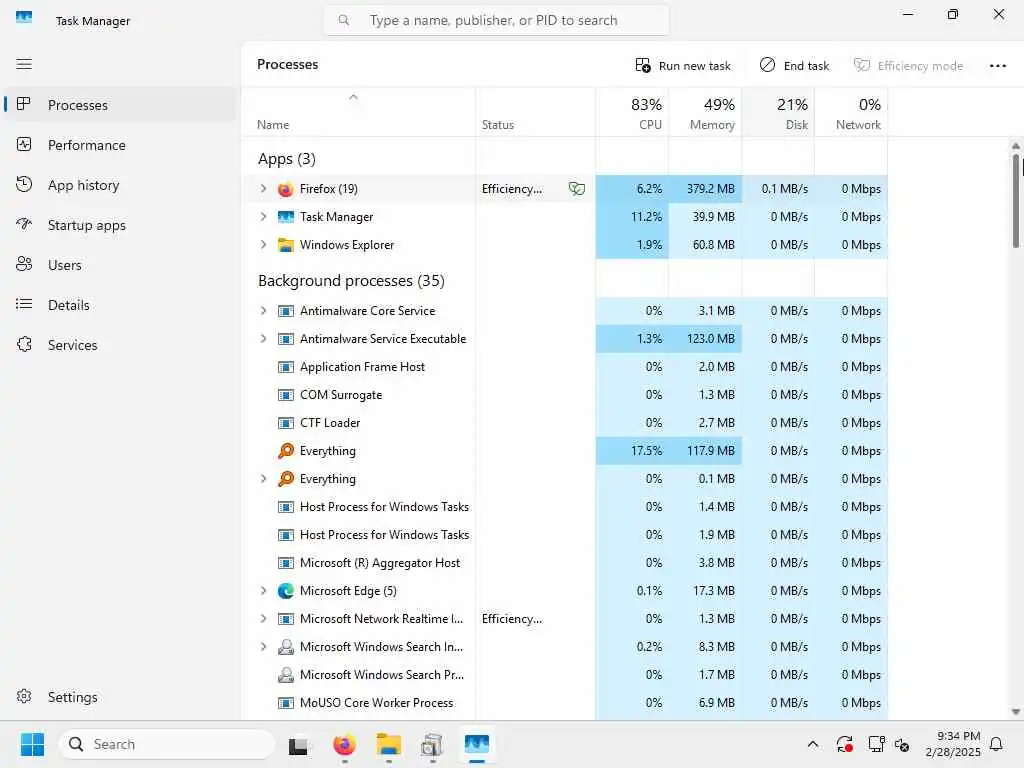
Task: Click the Microsoft Edge process icon
Action: point(285,591)
